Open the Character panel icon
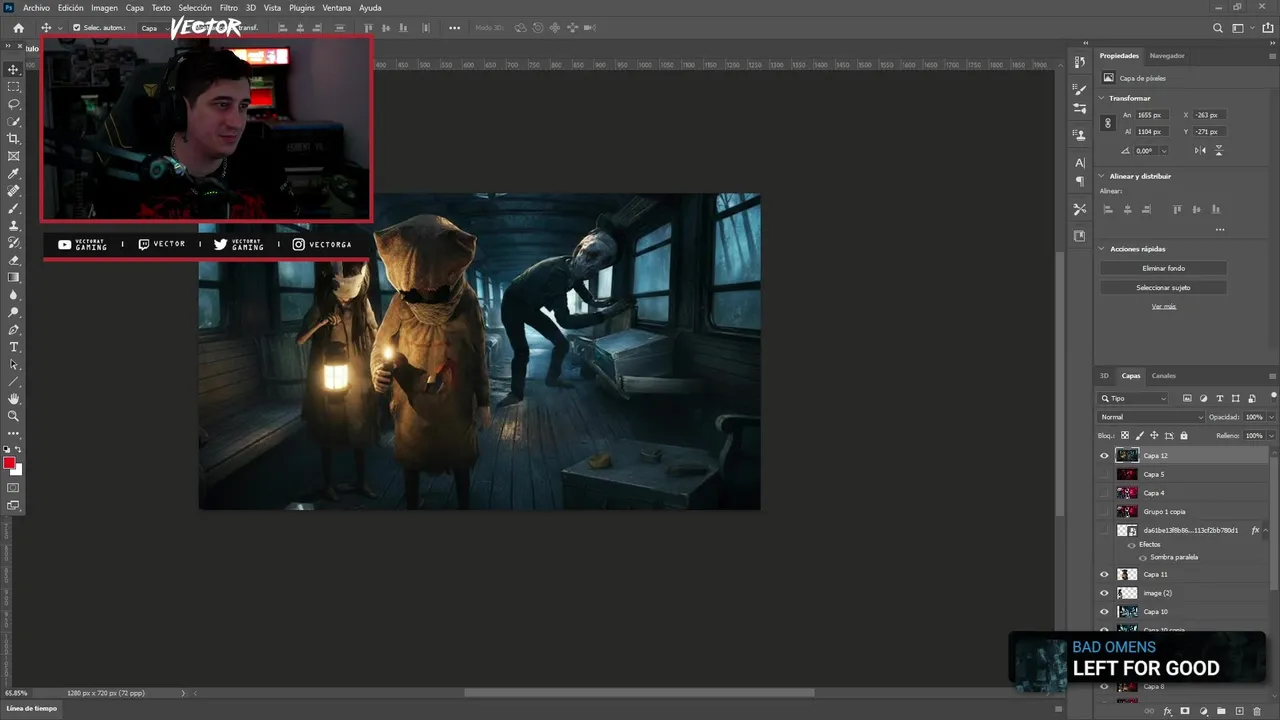The height and width of the screenshot is (720, 1280). (x=1080, y=162)
